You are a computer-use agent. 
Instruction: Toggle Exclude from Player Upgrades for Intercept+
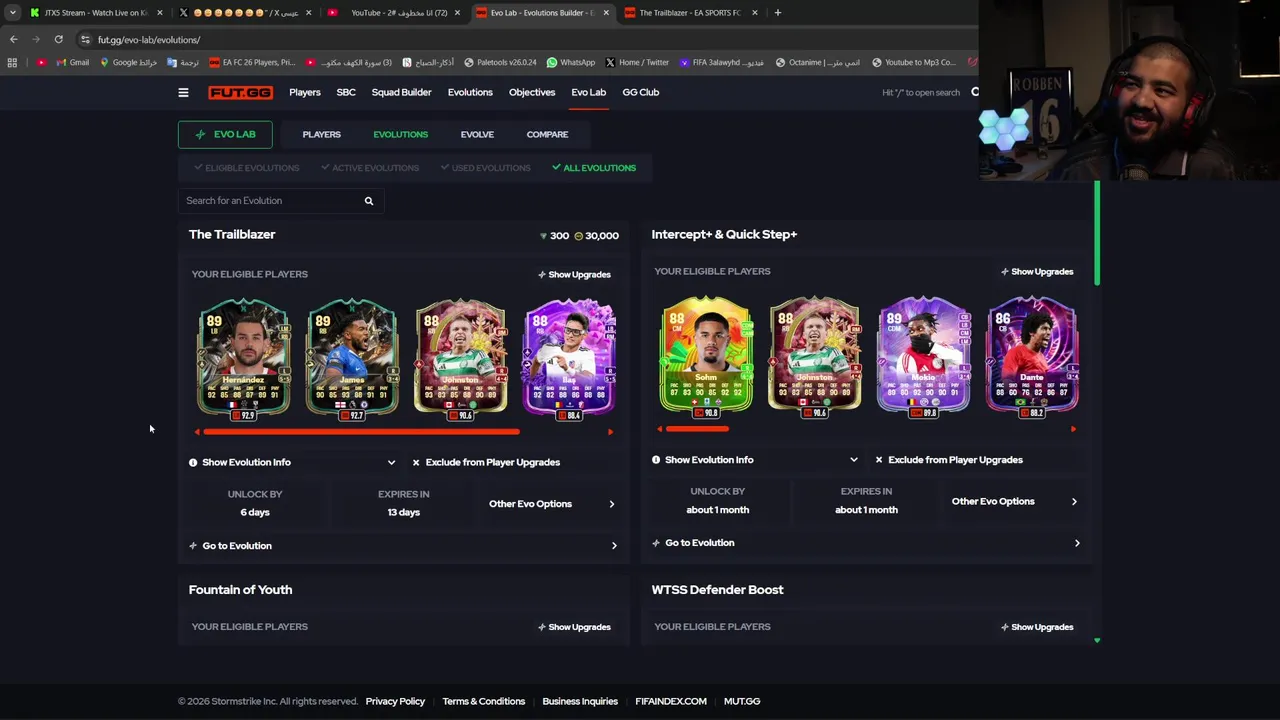[949, 460]
